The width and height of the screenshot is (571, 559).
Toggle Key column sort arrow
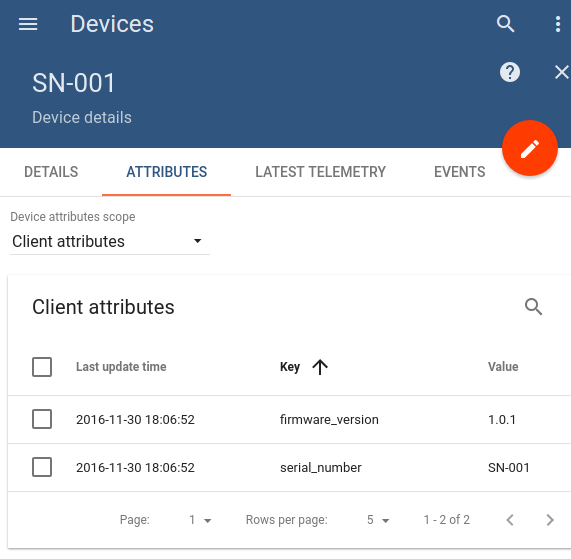[x=320, y=367]
